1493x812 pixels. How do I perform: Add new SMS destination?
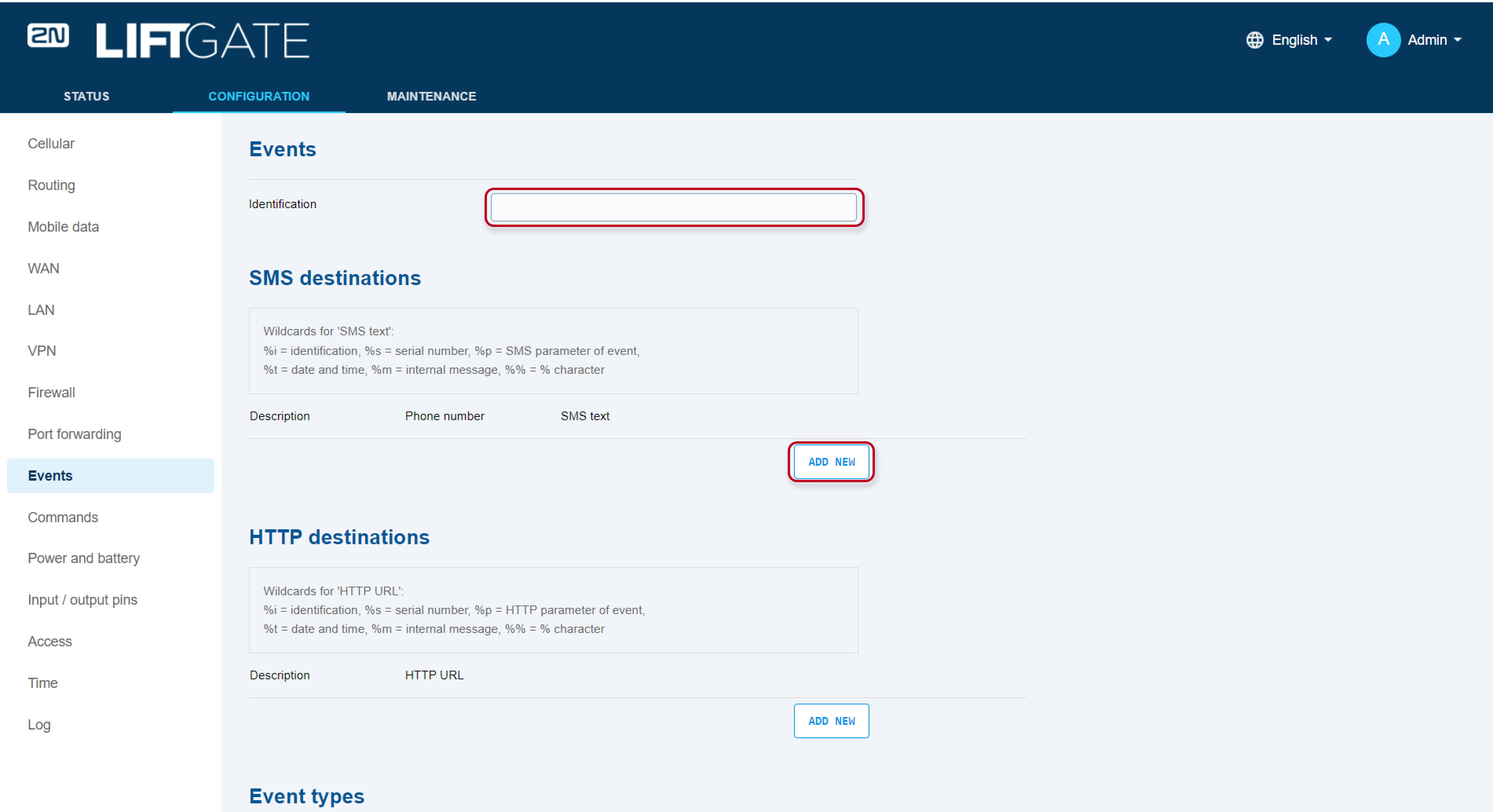[831, 462]
